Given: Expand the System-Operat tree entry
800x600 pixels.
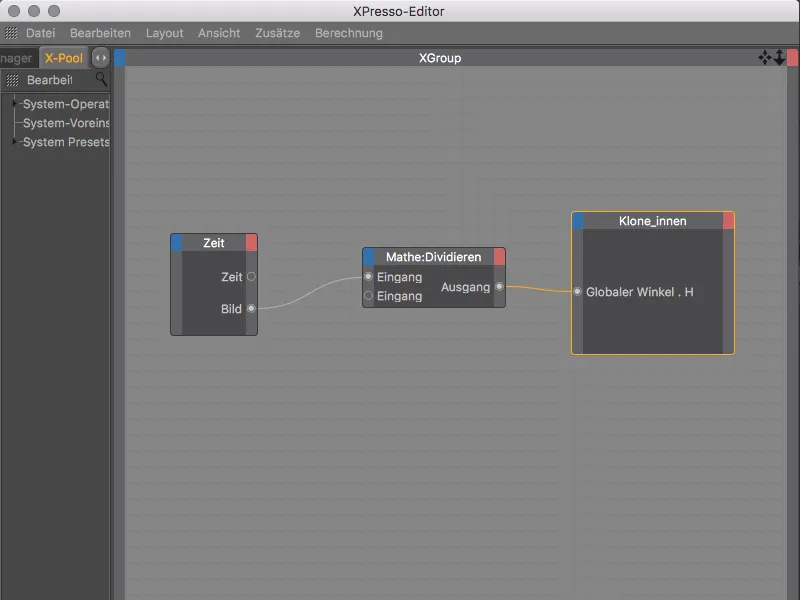Looking at the screenshot, I should click(x=14, y=104).
